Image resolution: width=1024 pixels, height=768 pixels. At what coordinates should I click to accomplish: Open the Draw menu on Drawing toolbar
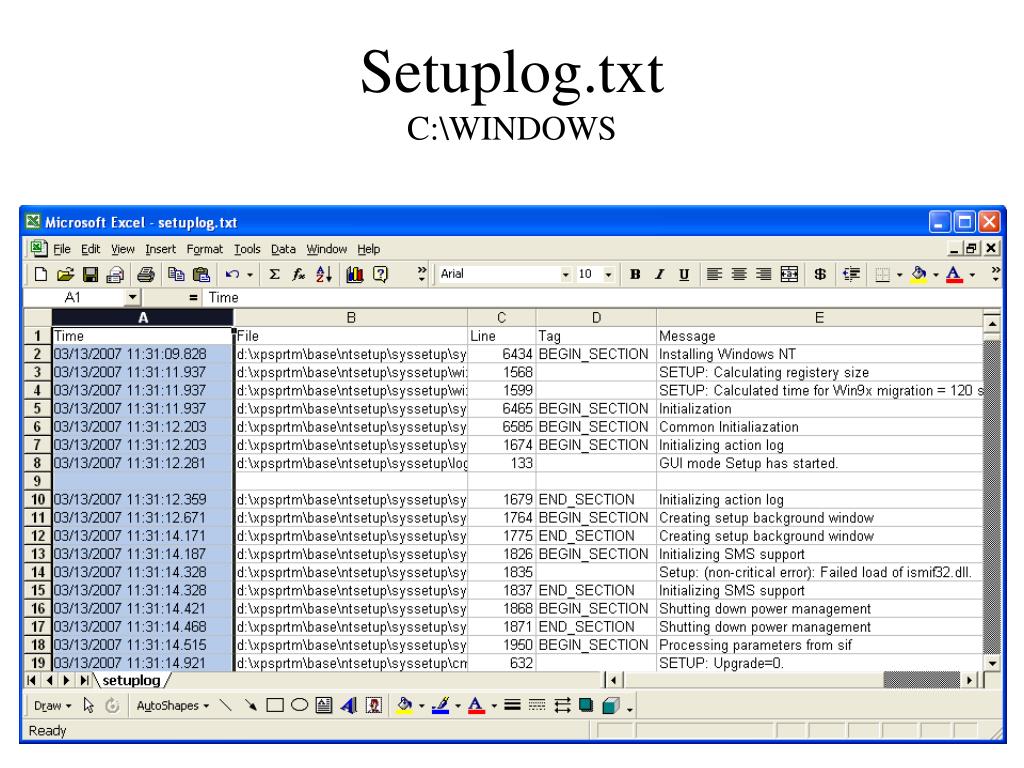click(x=52, y=706)
